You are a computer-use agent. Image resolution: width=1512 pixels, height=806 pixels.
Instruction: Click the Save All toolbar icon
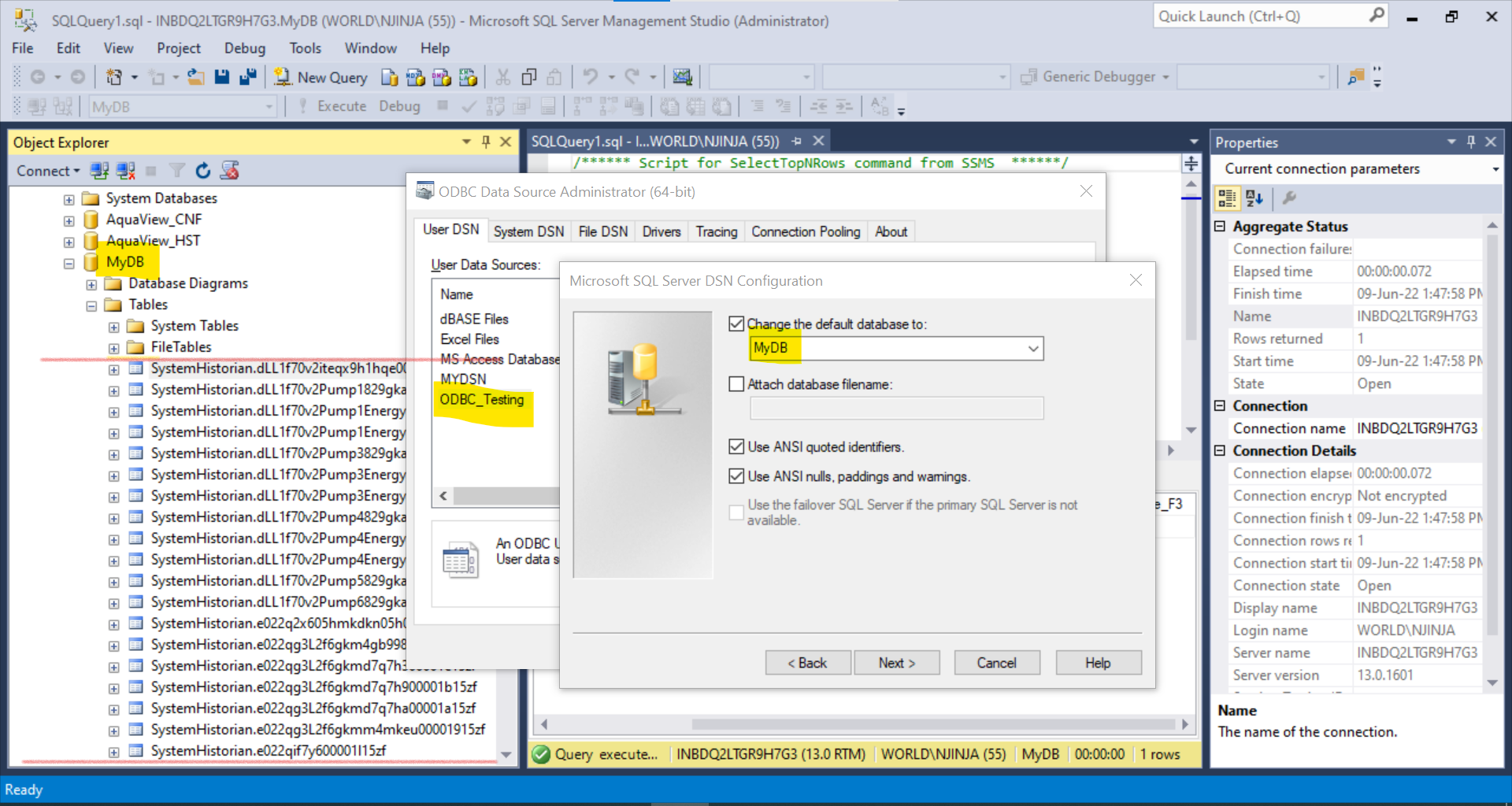click(x=248, y=77)
